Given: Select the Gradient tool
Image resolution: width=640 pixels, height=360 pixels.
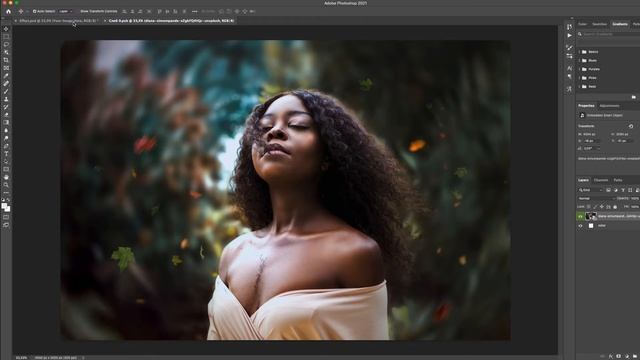Looking at the screenshot, I should click(x=6, y=122).
